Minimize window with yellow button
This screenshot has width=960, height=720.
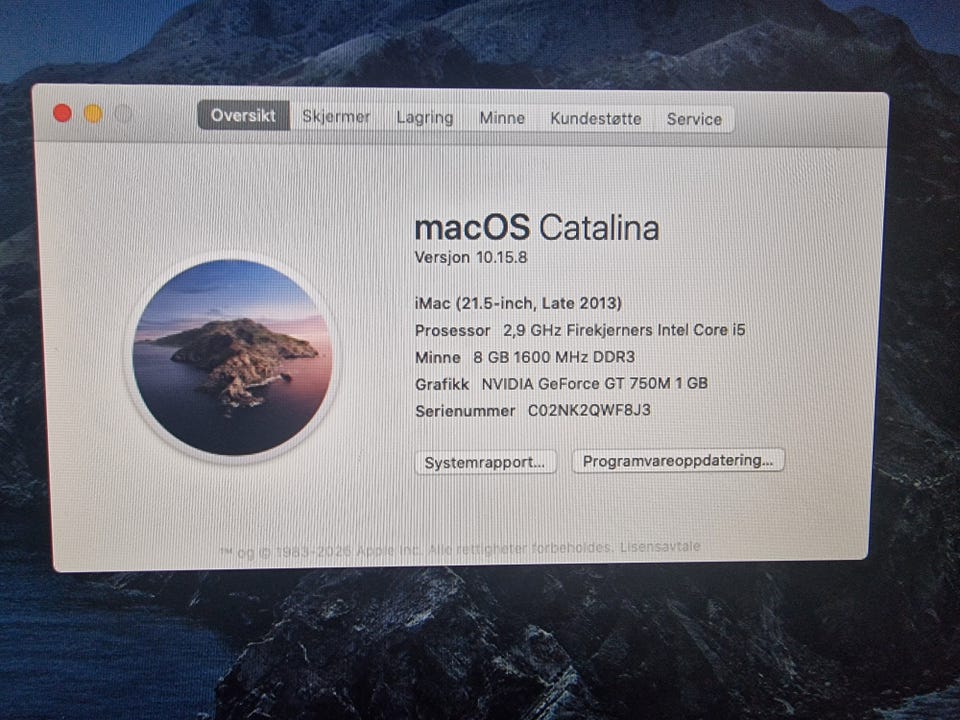93,114
